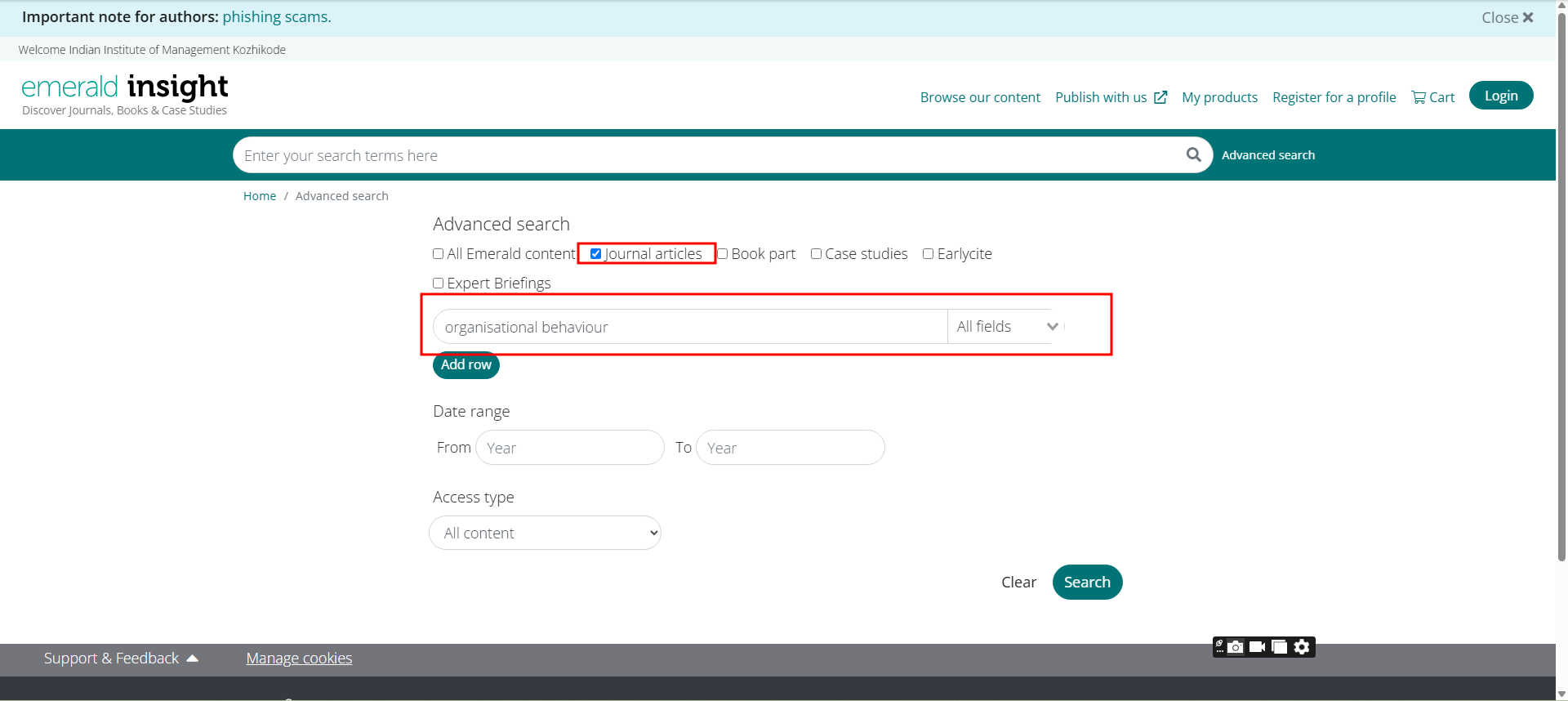
Task: Click the Add row button
Action: 465,365
